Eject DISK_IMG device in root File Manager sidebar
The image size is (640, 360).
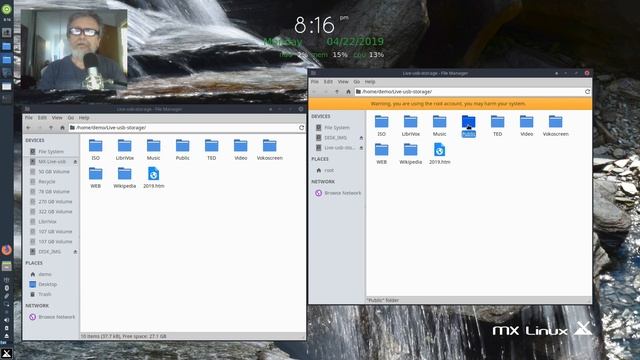(361, 138)
